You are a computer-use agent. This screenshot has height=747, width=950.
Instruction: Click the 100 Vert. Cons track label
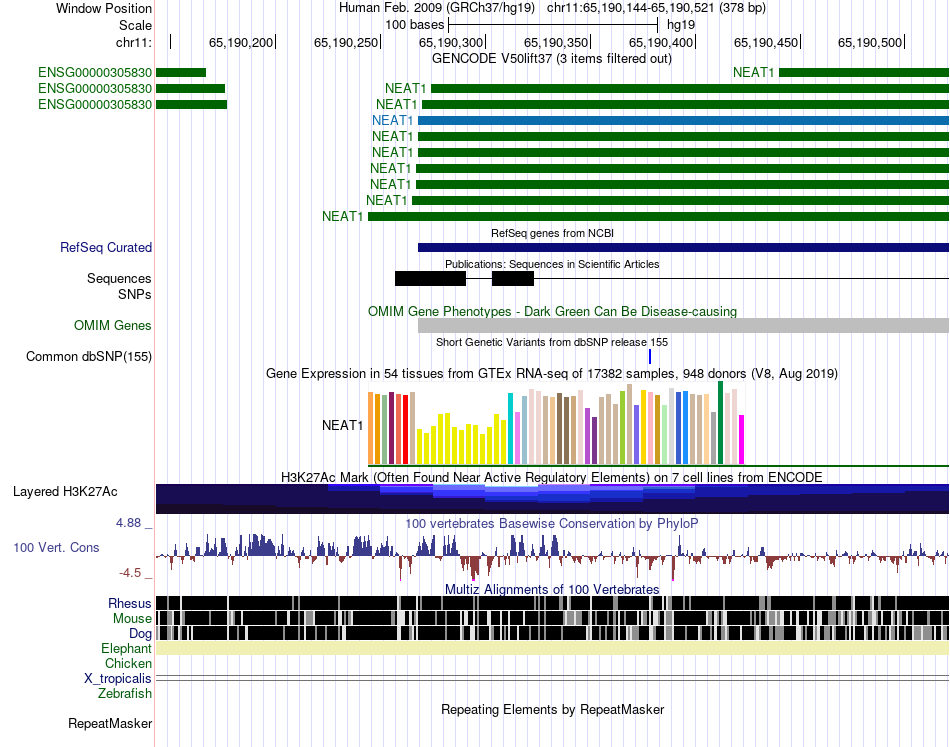pyautogui.click(x=56, y=548)
